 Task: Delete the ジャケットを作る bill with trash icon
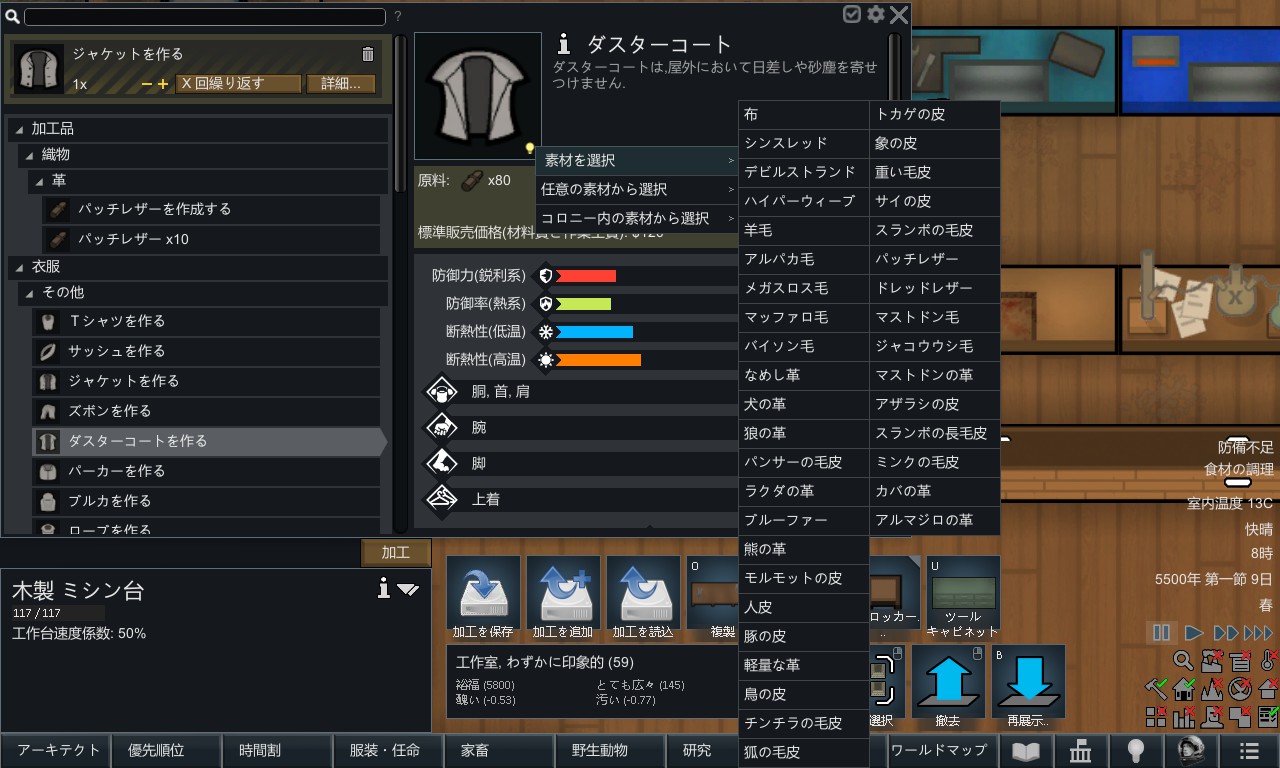[x=367, y=55]
